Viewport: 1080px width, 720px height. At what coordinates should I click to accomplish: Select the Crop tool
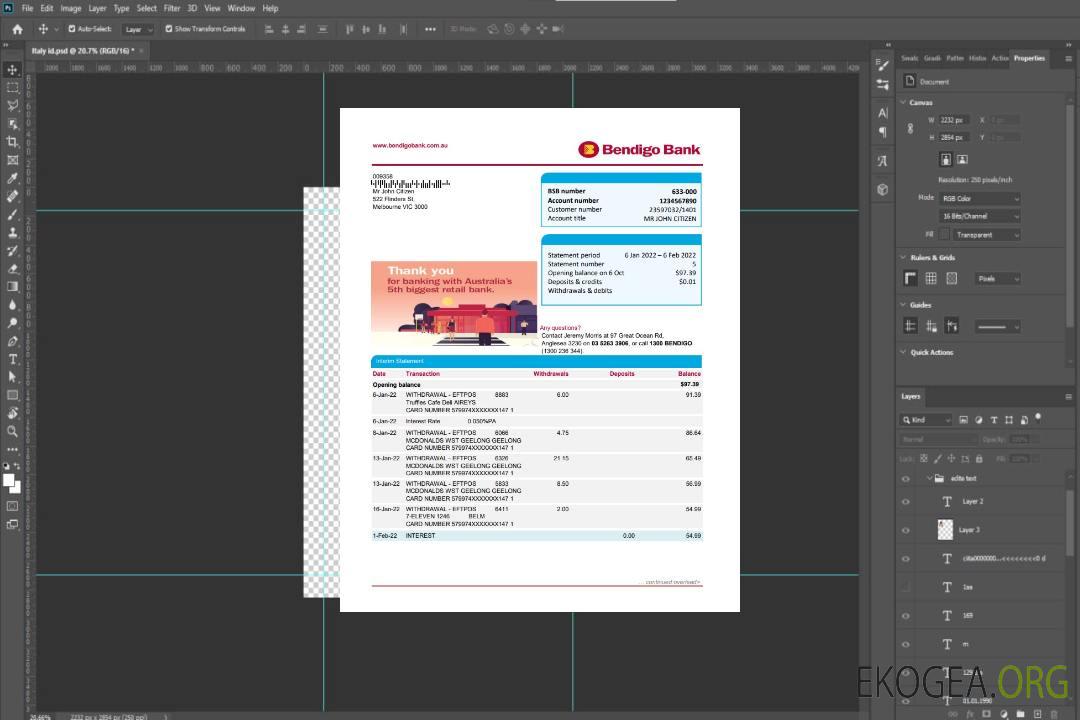[12, 142]
